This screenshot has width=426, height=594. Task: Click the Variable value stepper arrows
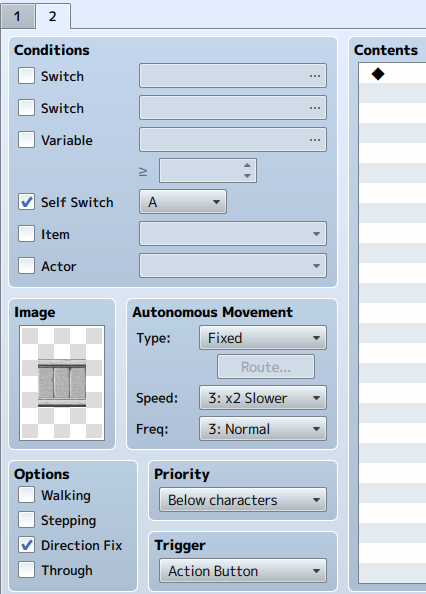click(247, 170)
